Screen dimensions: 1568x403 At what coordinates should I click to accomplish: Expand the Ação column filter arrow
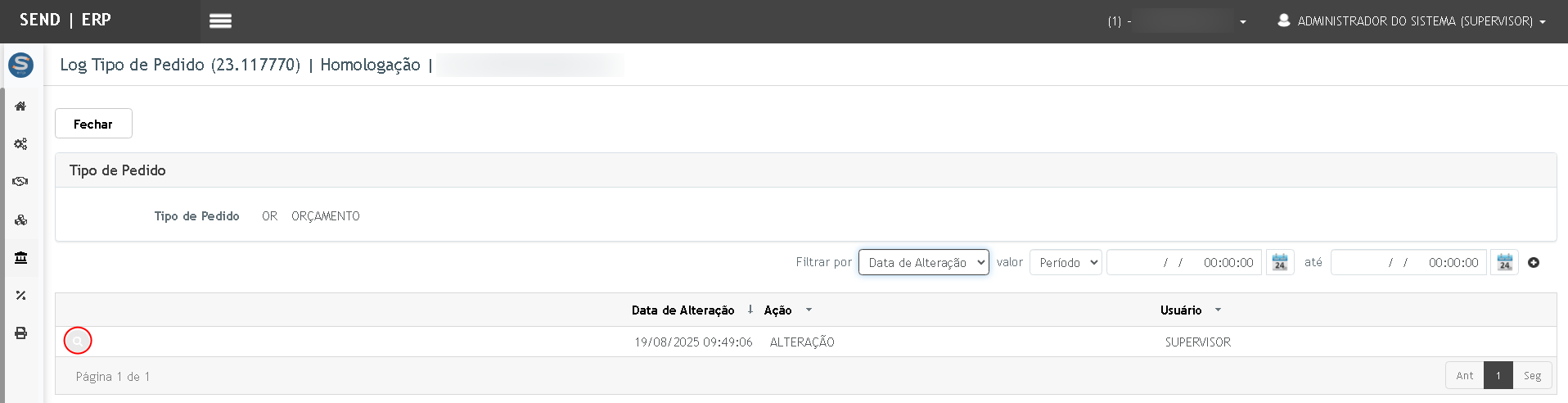click(x=809, y=310)
